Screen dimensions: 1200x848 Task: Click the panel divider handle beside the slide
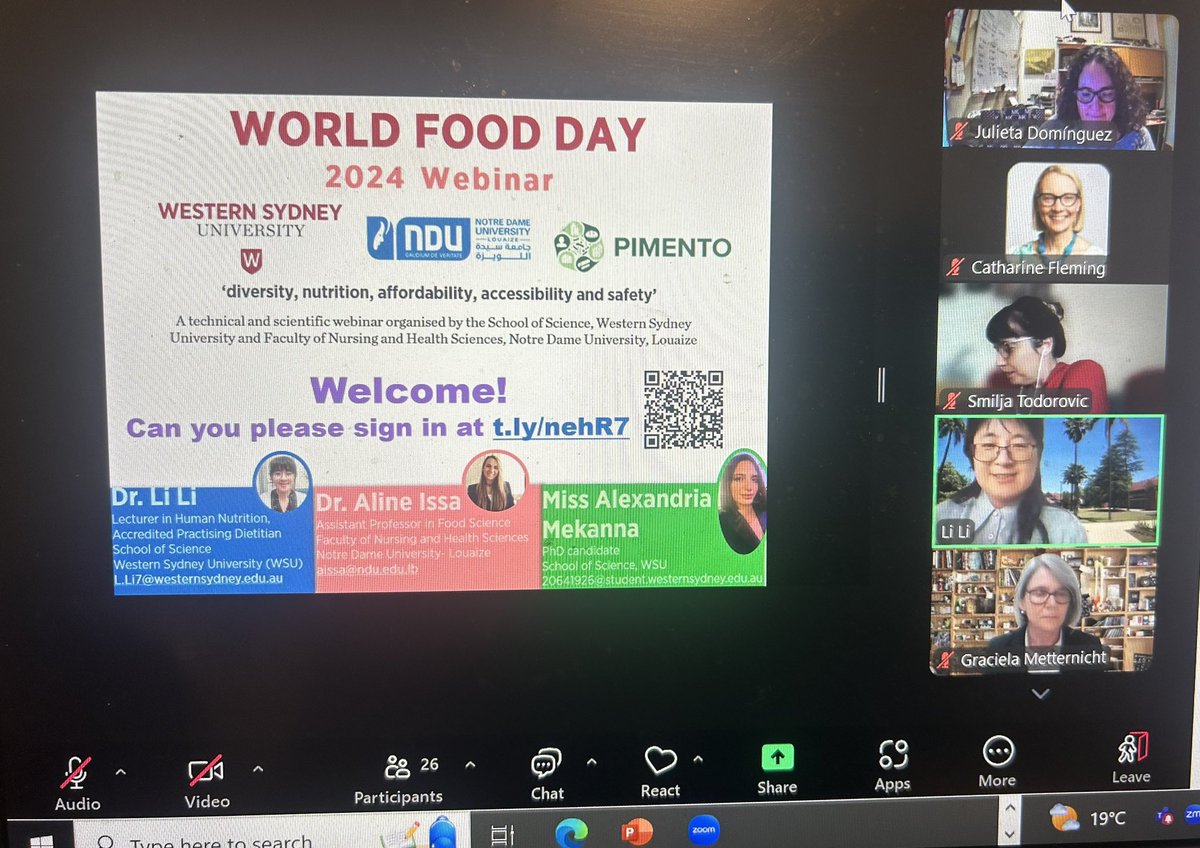pyautogui.click(x=881, y=385)
